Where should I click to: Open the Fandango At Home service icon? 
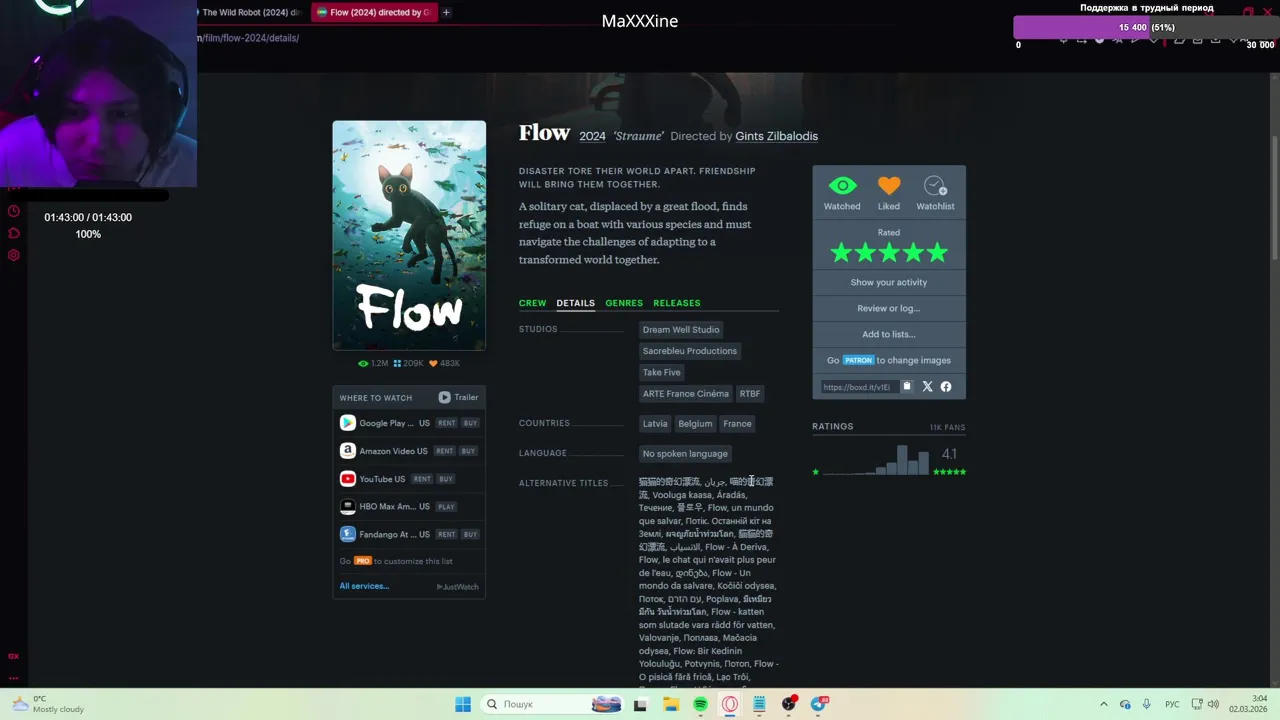[x=347, y=534]
